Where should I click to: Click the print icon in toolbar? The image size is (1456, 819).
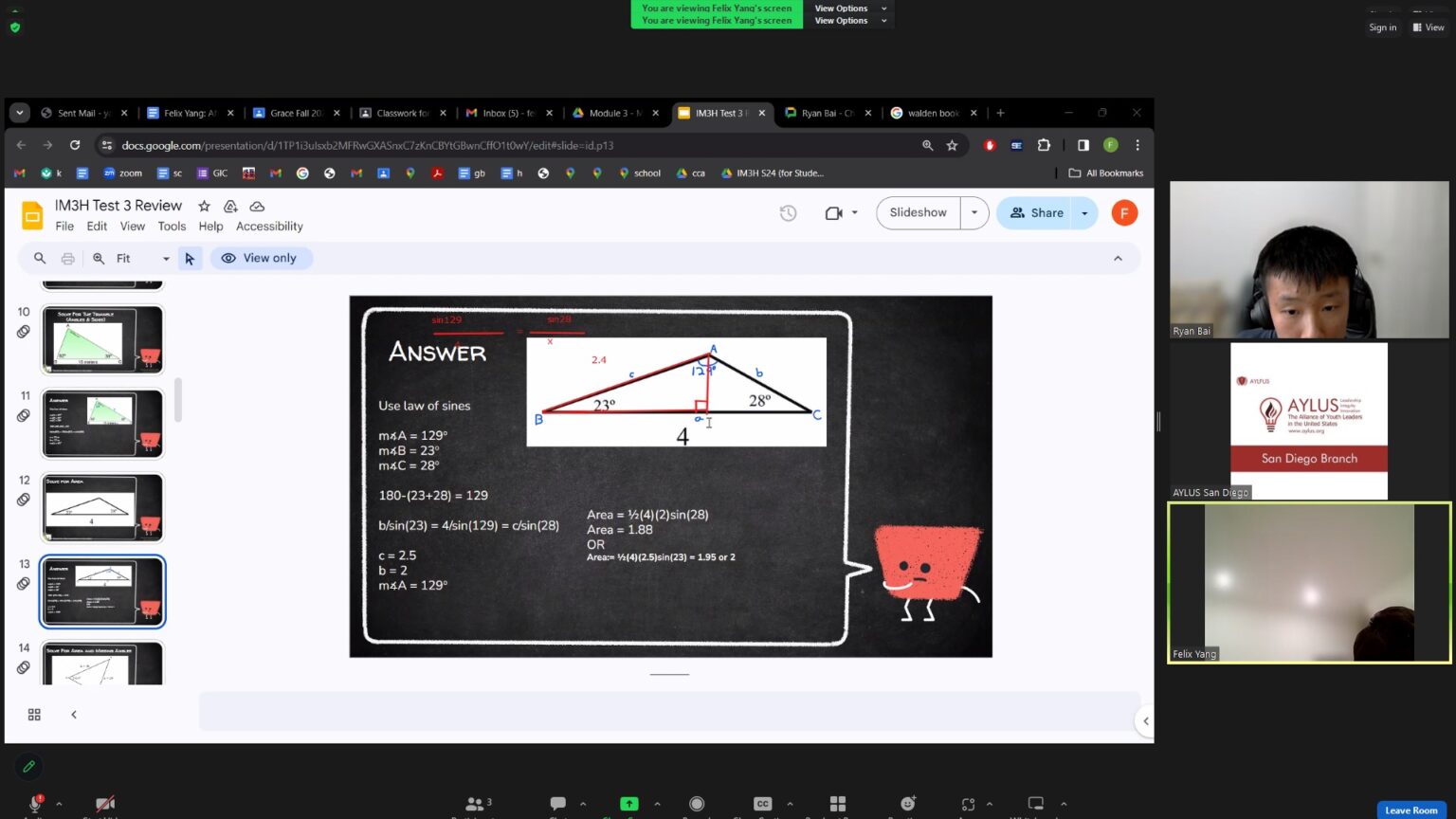pos(68,258)
